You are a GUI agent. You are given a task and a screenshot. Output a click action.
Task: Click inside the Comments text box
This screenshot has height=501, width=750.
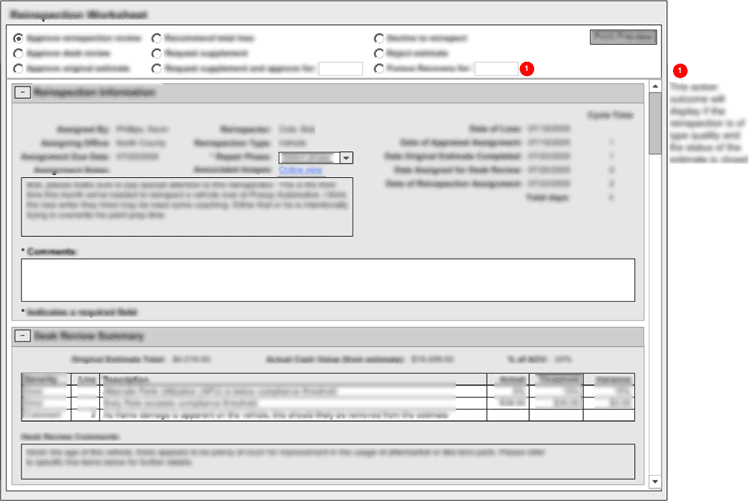(x=328, y=279)
